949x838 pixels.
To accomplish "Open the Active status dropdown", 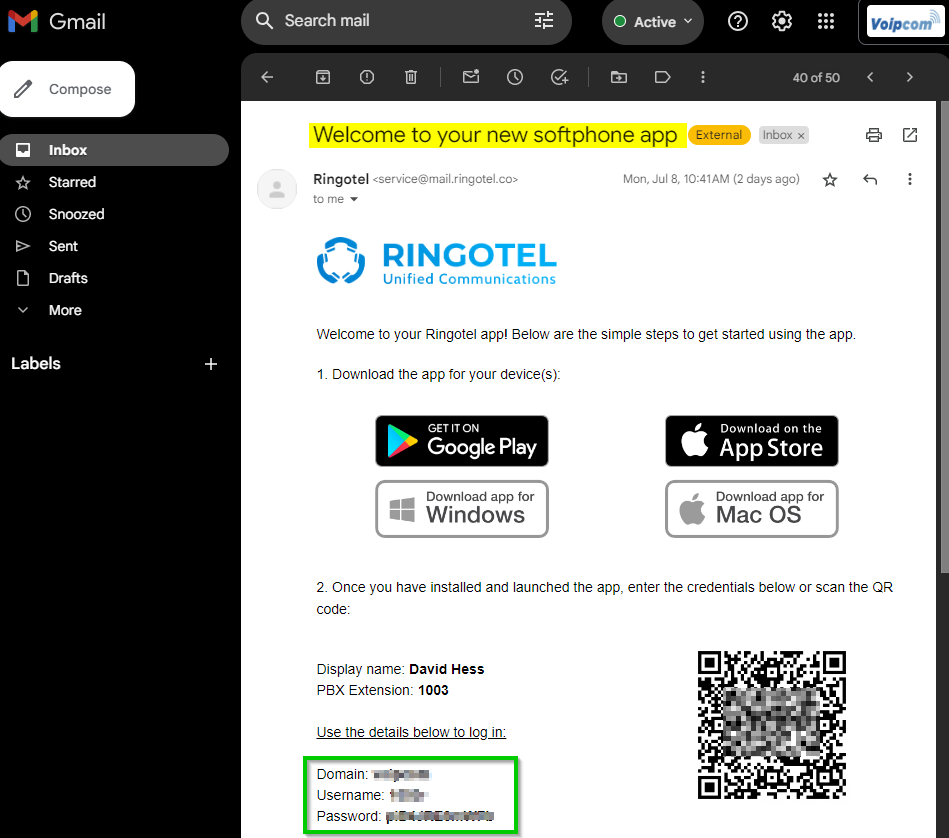I will tap(652, 22).
